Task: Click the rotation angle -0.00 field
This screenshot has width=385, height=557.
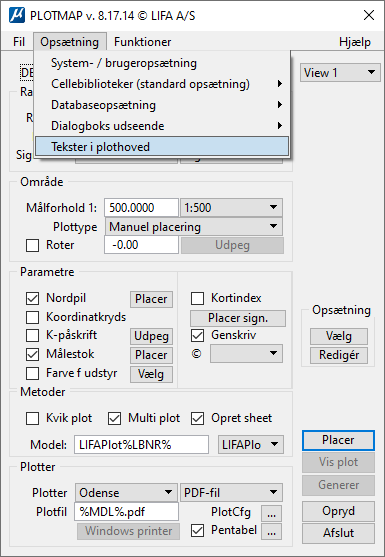Action: (141, 245)
